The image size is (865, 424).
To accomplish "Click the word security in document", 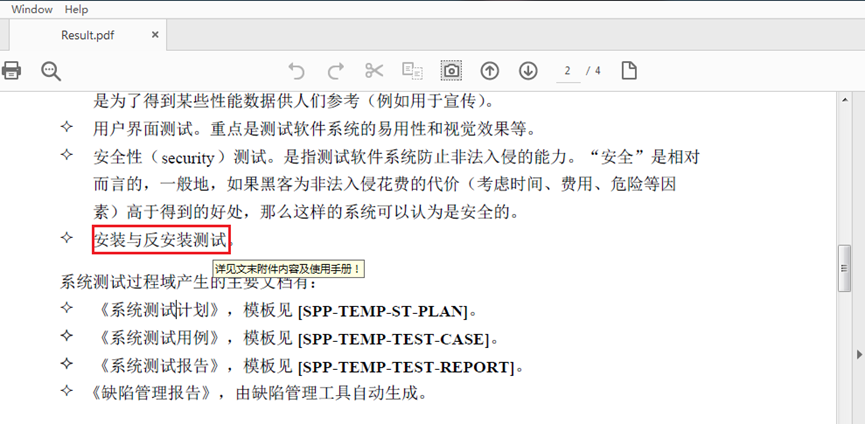I will [x=188, y=158].
